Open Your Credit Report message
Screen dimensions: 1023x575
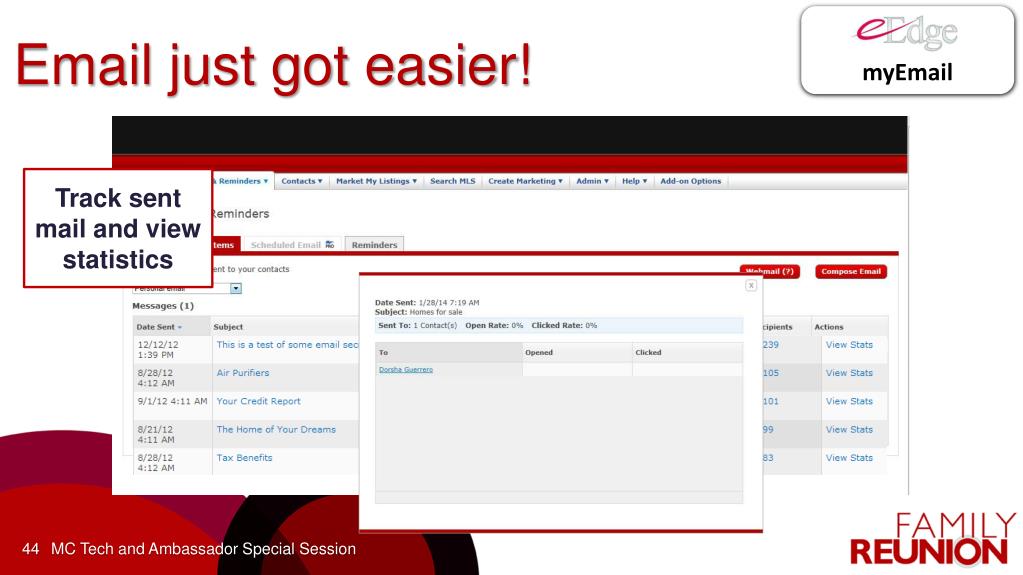[258, 401]
